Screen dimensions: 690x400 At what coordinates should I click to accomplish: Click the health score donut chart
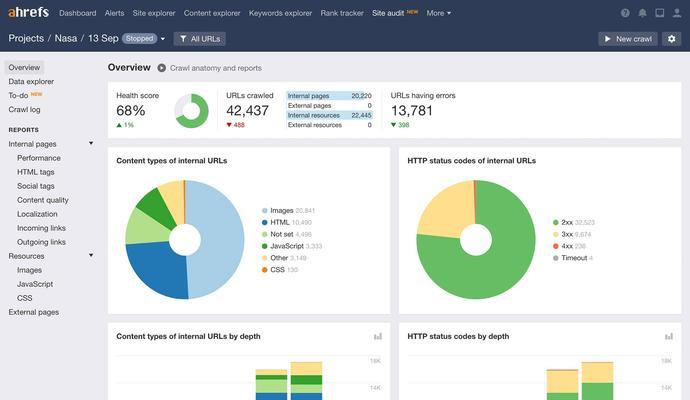click(191, 111)
